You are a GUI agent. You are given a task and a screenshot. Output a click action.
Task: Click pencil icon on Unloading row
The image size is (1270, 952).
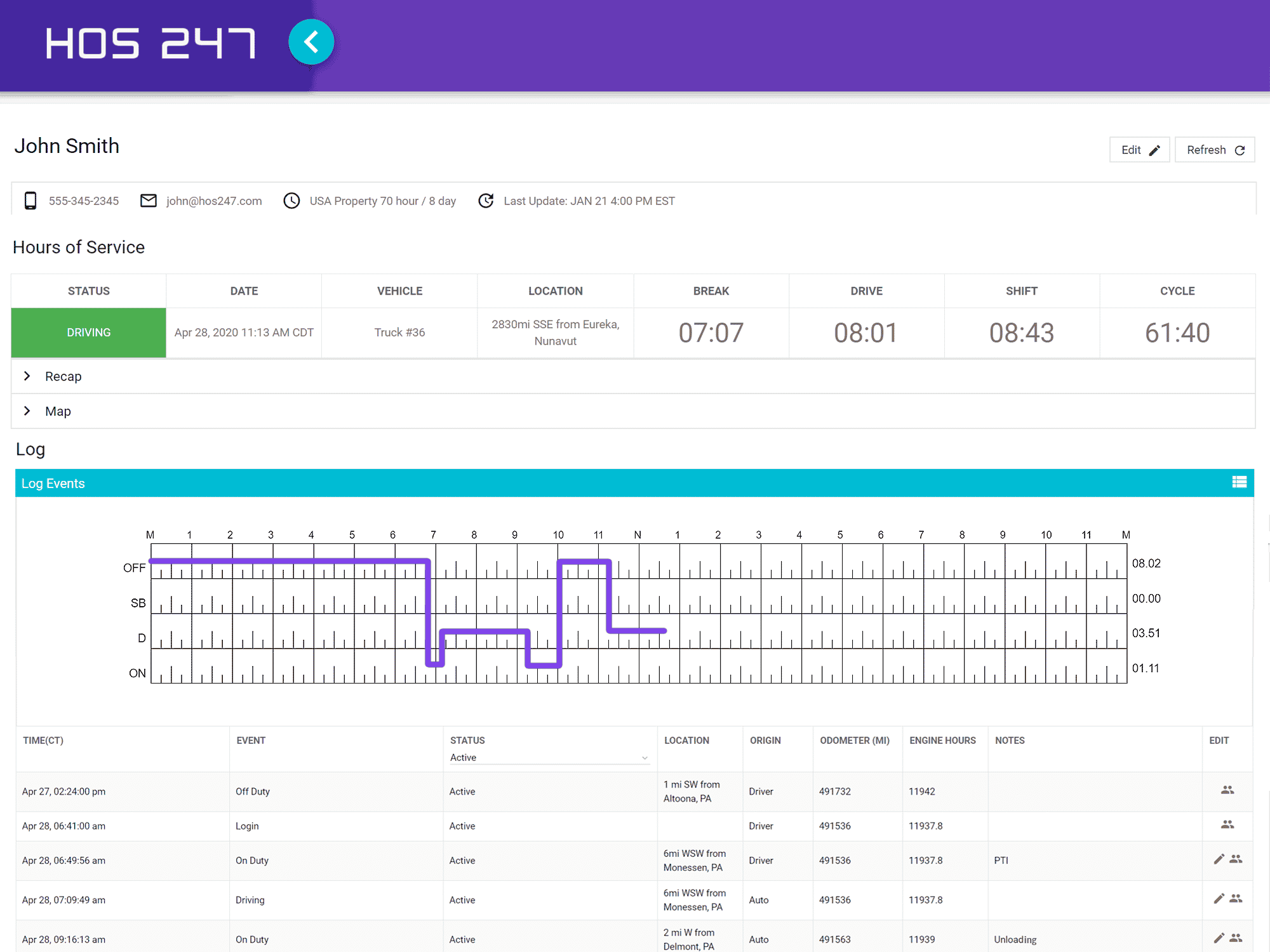1219,938
